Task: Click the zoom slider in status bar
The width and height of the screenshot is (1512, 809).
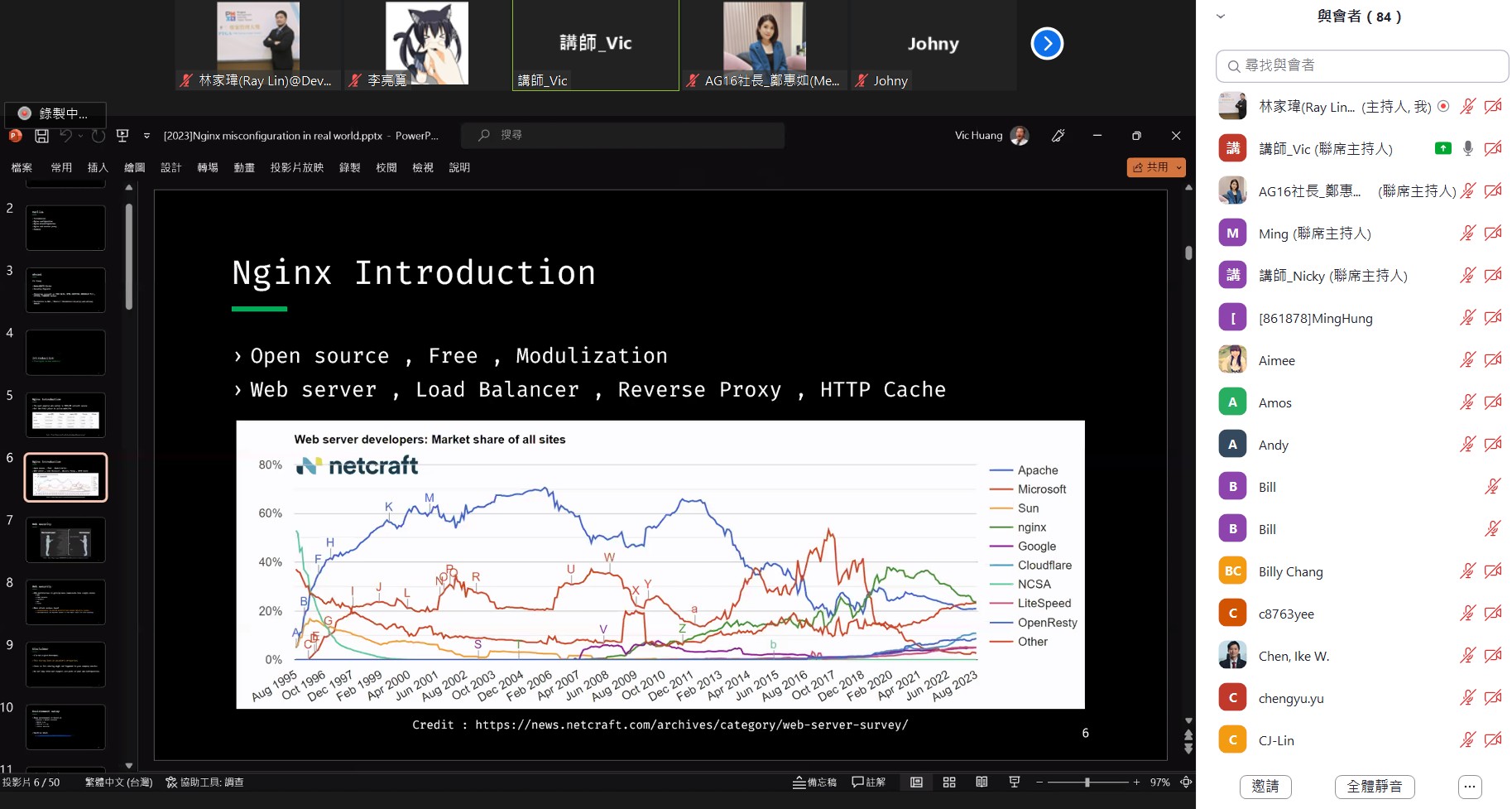Action: pyautogui.click(x=1087, y=783)
